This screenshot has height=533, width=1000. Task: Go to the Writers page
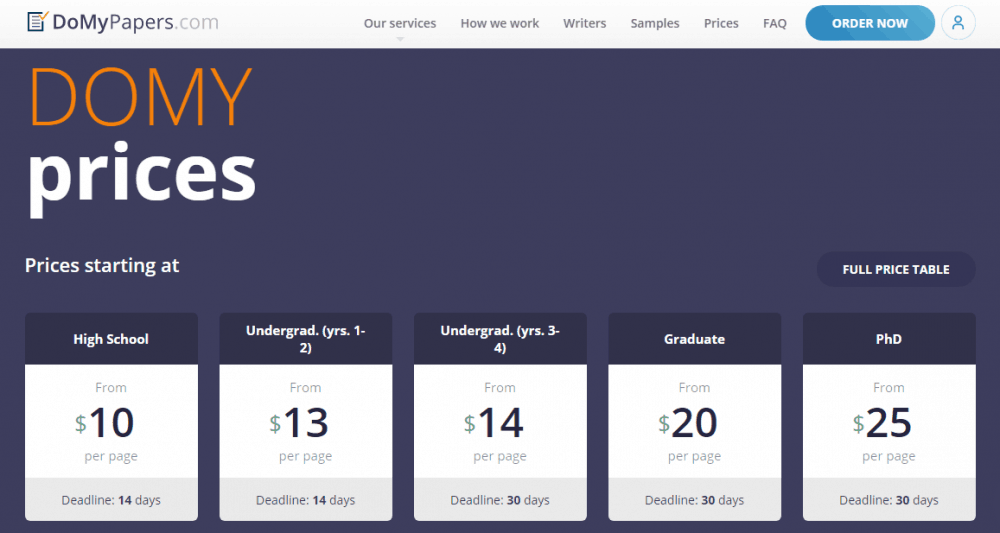[584, 24]
